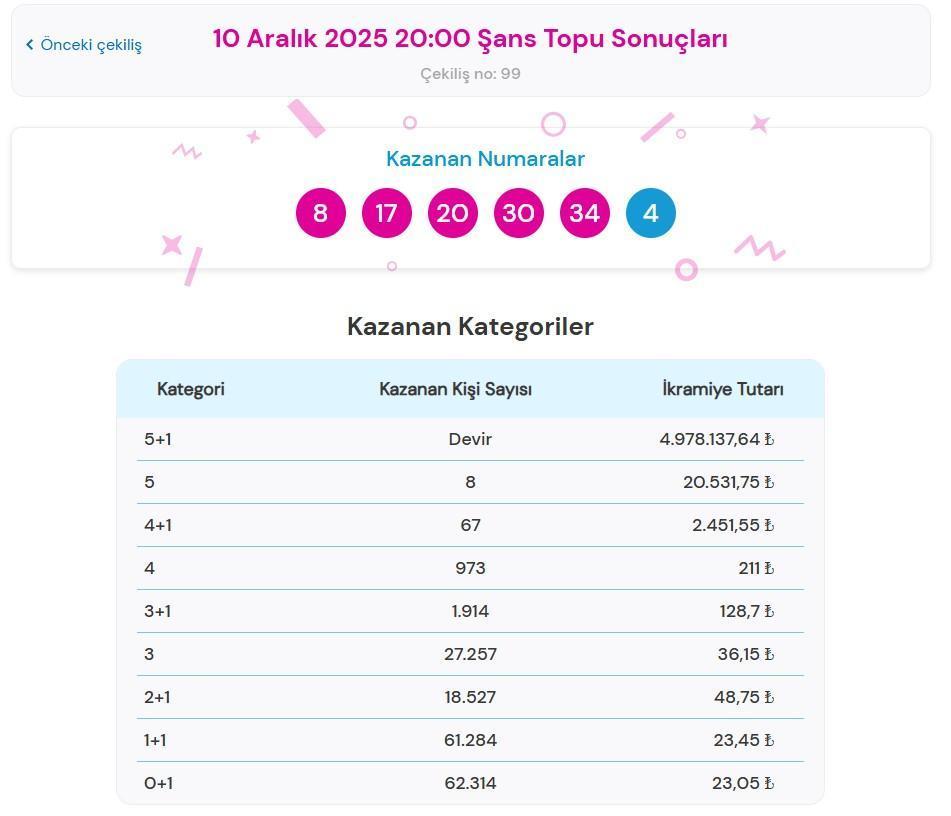Select the pink ball numbered 8

(320, 212)
